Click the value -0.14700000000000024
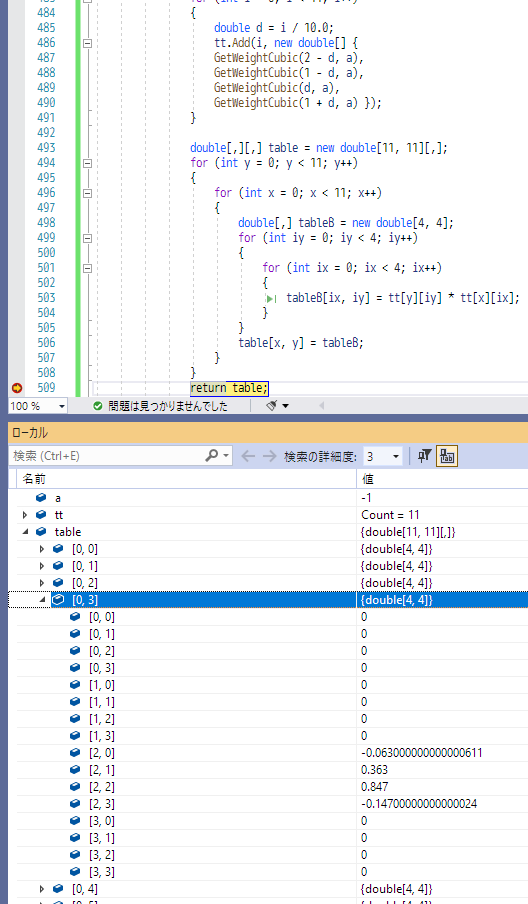 pyautogui.click(x=418, y=804)
